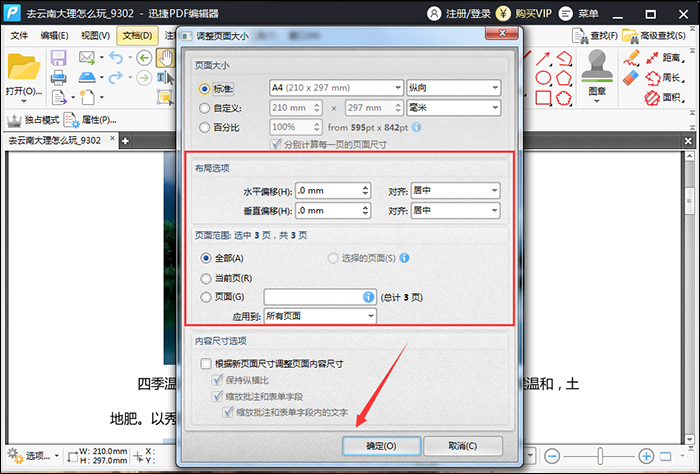700x474 pixels.
Task: Click 注册/登录 link
Action: point(459,14)
